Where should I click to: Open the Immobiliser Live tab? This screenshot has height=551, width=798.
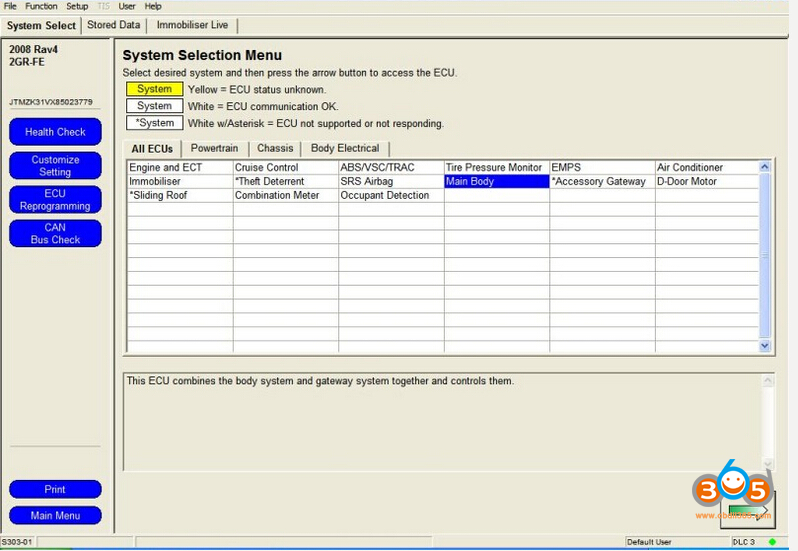click(x=192, y=25)
